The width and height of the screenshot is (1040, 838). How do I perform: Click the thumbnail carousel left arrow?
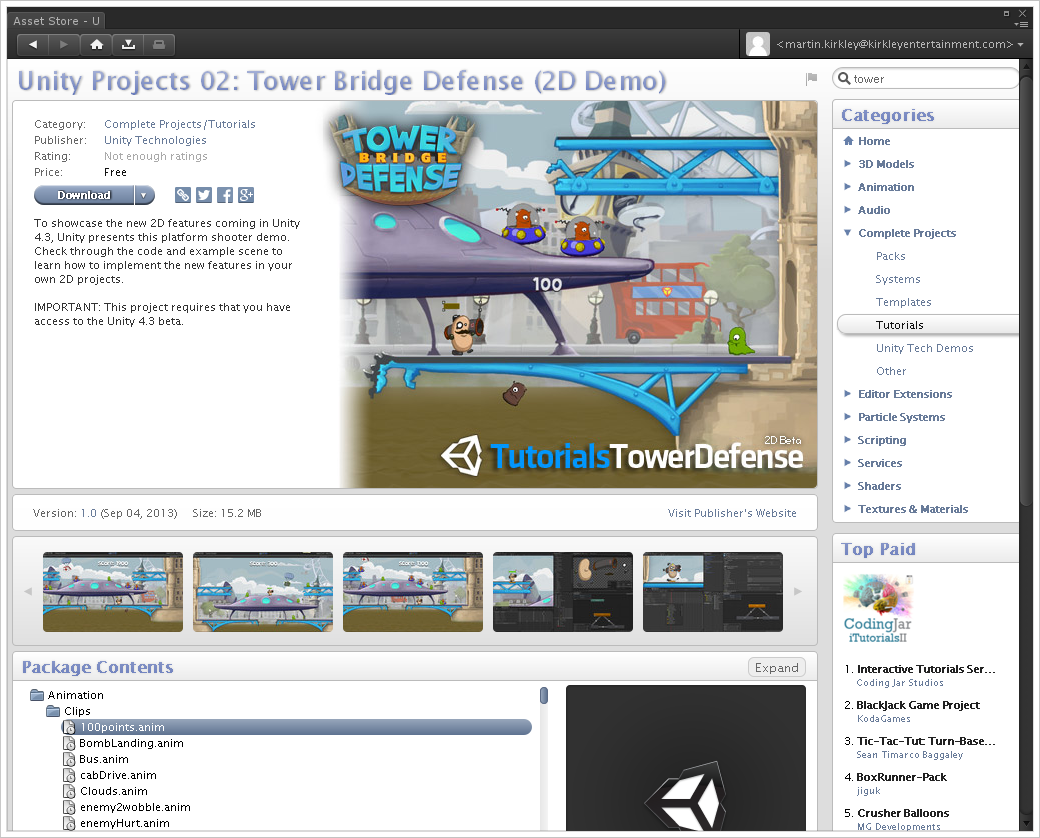click(28, 591)
